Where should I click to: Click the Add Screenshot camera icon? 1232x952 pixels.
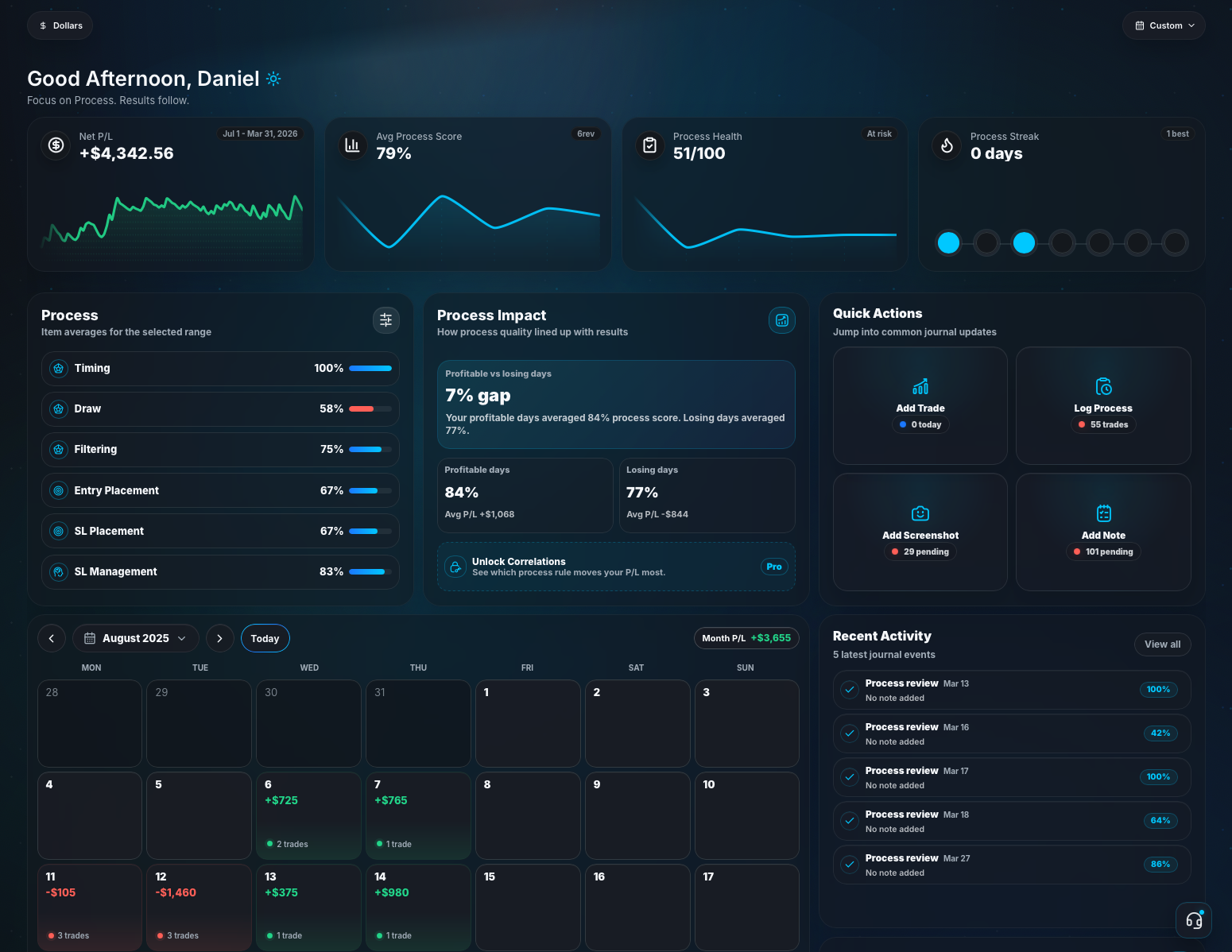coord(920,514)
